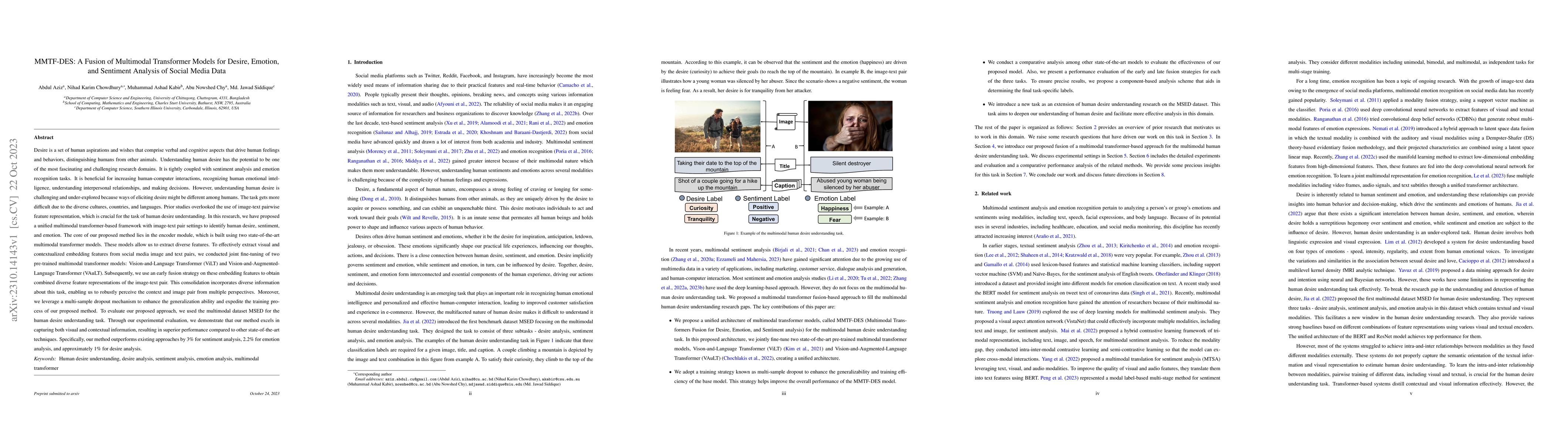Select the paper title beginning MMTF-DES
The width and height of the screenshot is (1568, 444).
156,66
